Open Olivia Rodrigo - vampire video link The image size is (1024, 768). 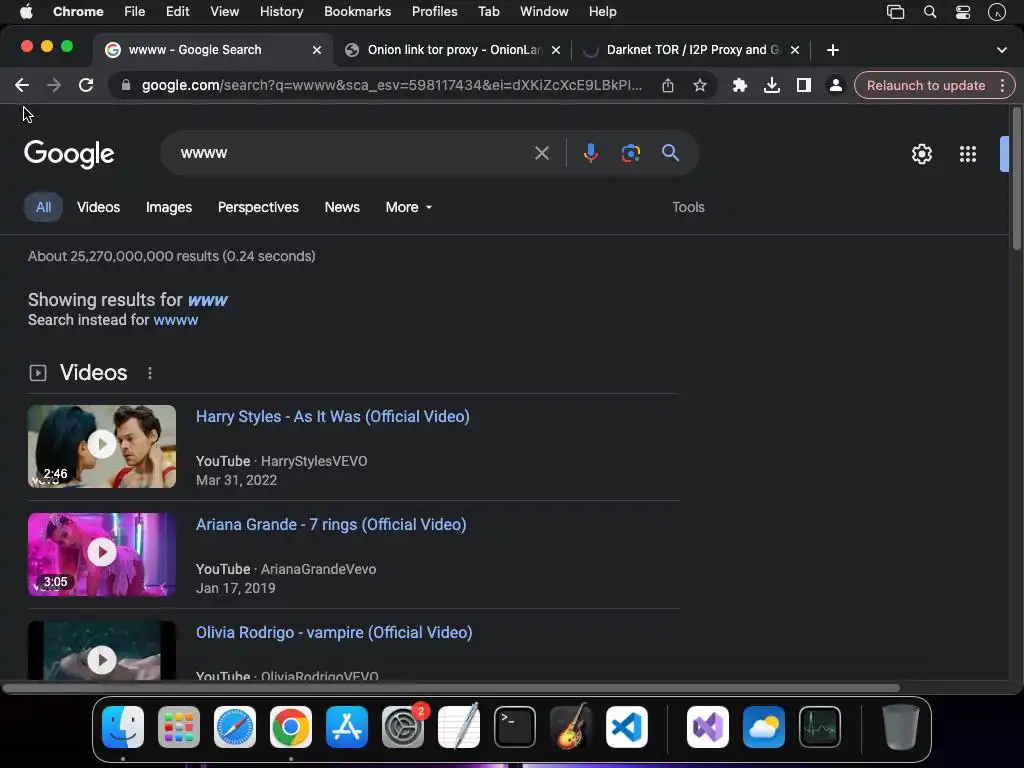[334, 632]
